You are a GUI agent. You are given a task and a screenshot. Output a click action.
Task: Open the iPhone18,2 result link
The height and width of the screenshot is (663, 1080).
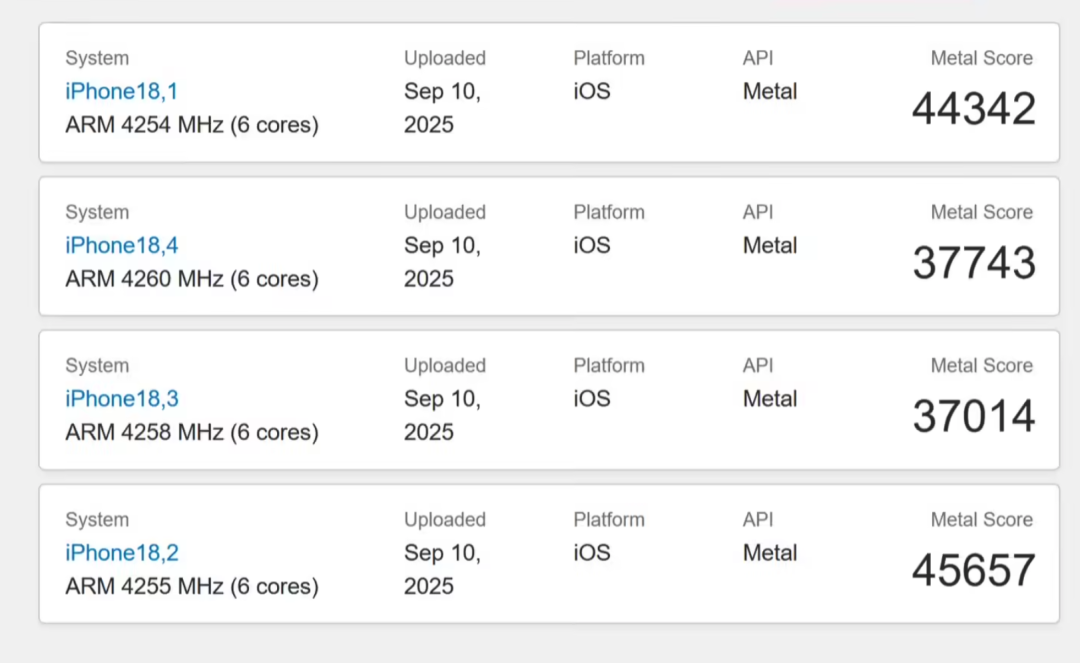pos(121,553)
